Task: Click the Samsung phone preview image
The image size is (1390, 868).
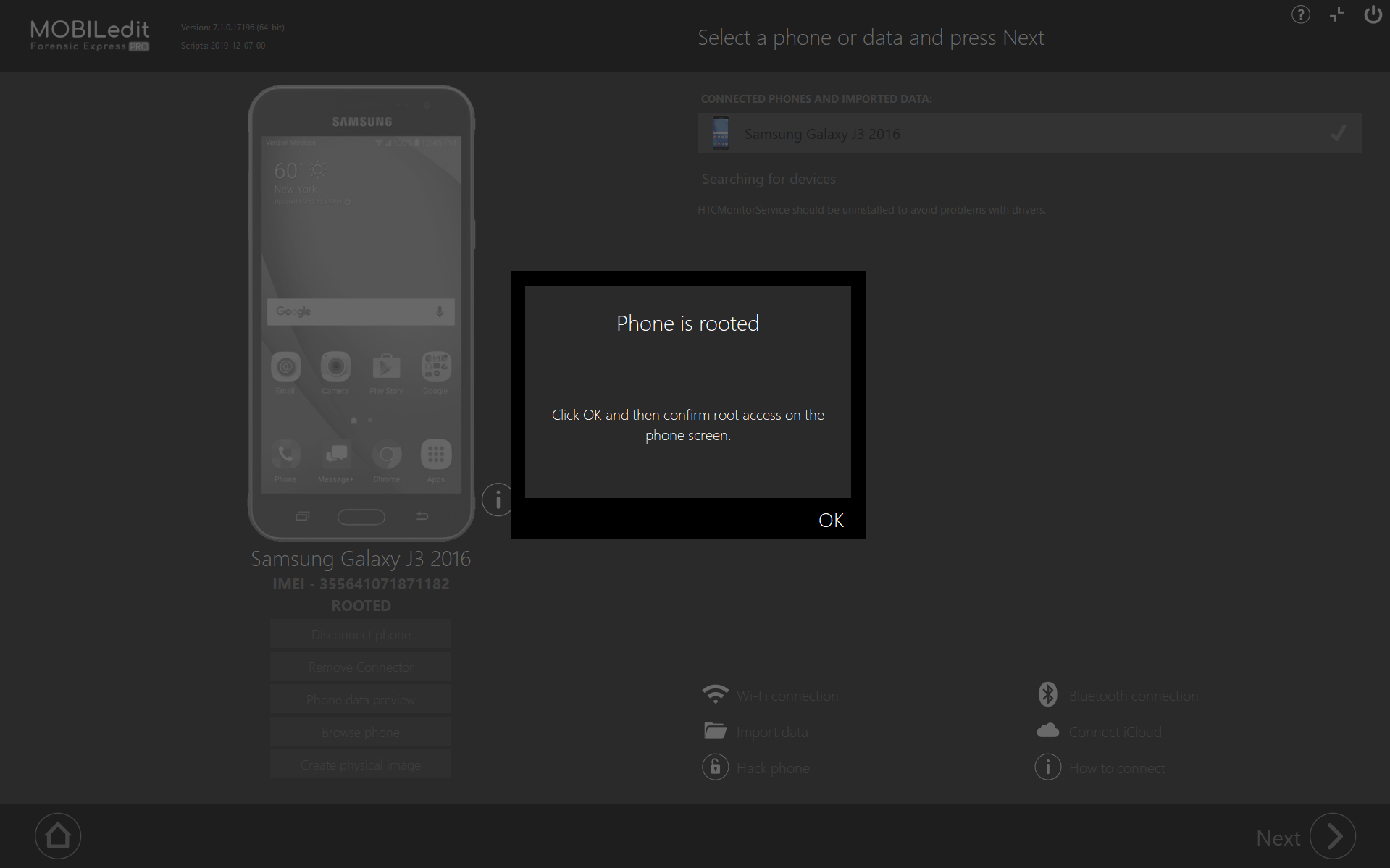Action: click(x=361, y=313)
